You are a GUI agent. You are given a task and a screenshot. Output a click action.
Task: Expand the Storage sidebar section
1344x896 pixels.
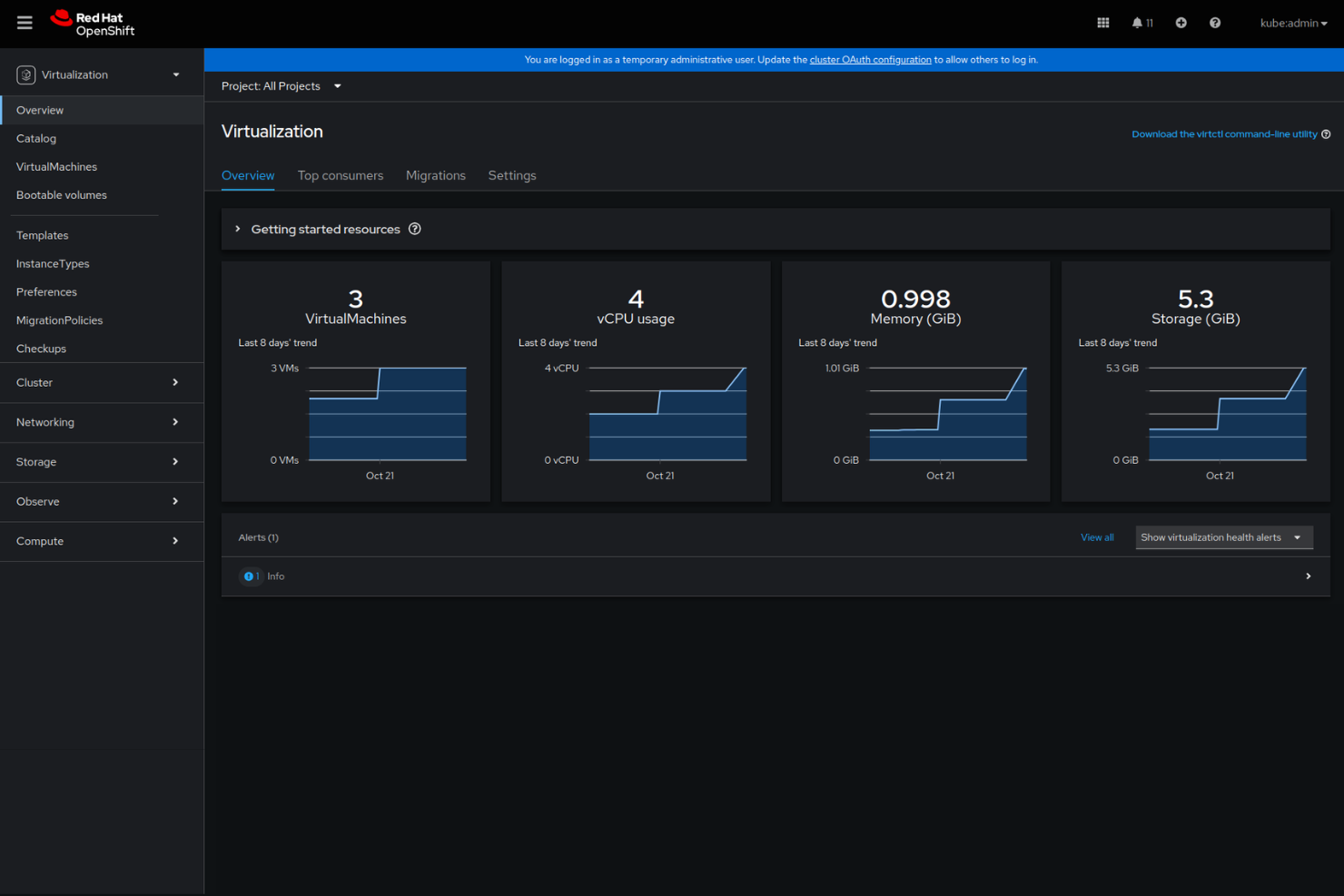[35, 462]
